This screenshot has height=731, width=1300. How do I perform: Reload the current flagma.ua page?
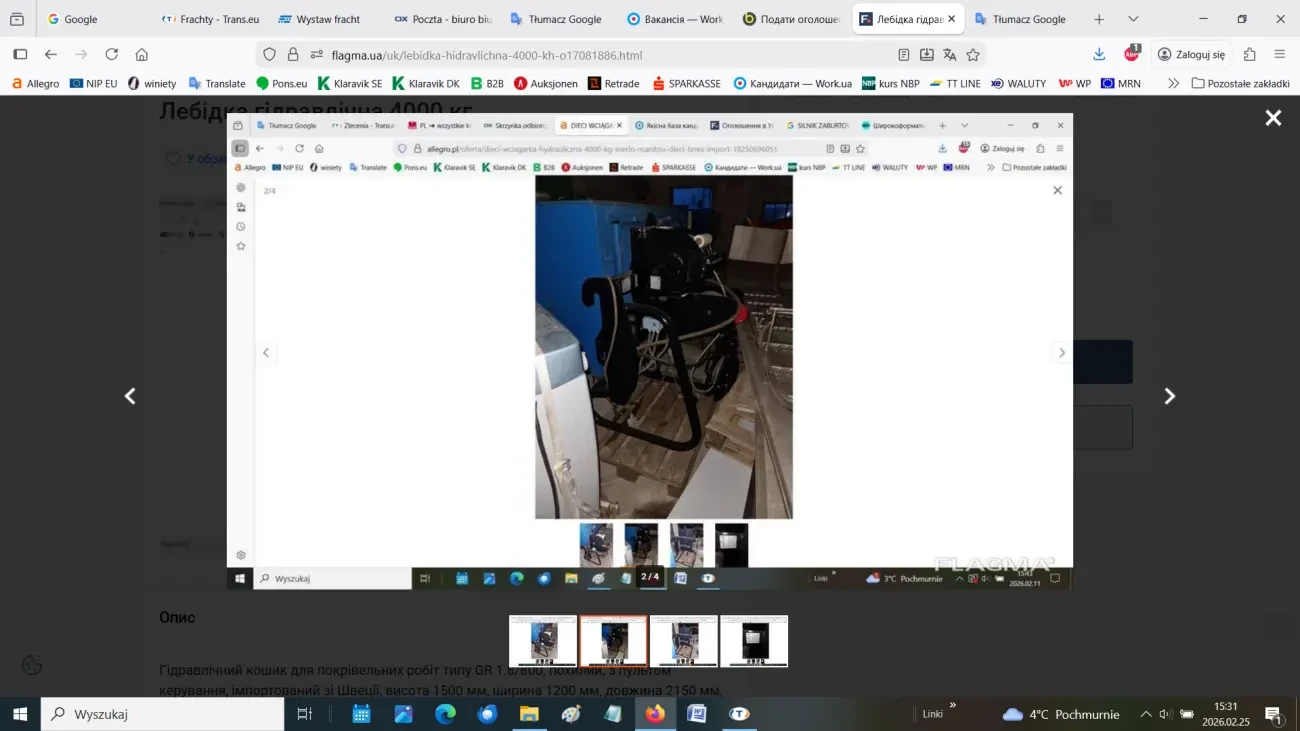pos(112,55)
